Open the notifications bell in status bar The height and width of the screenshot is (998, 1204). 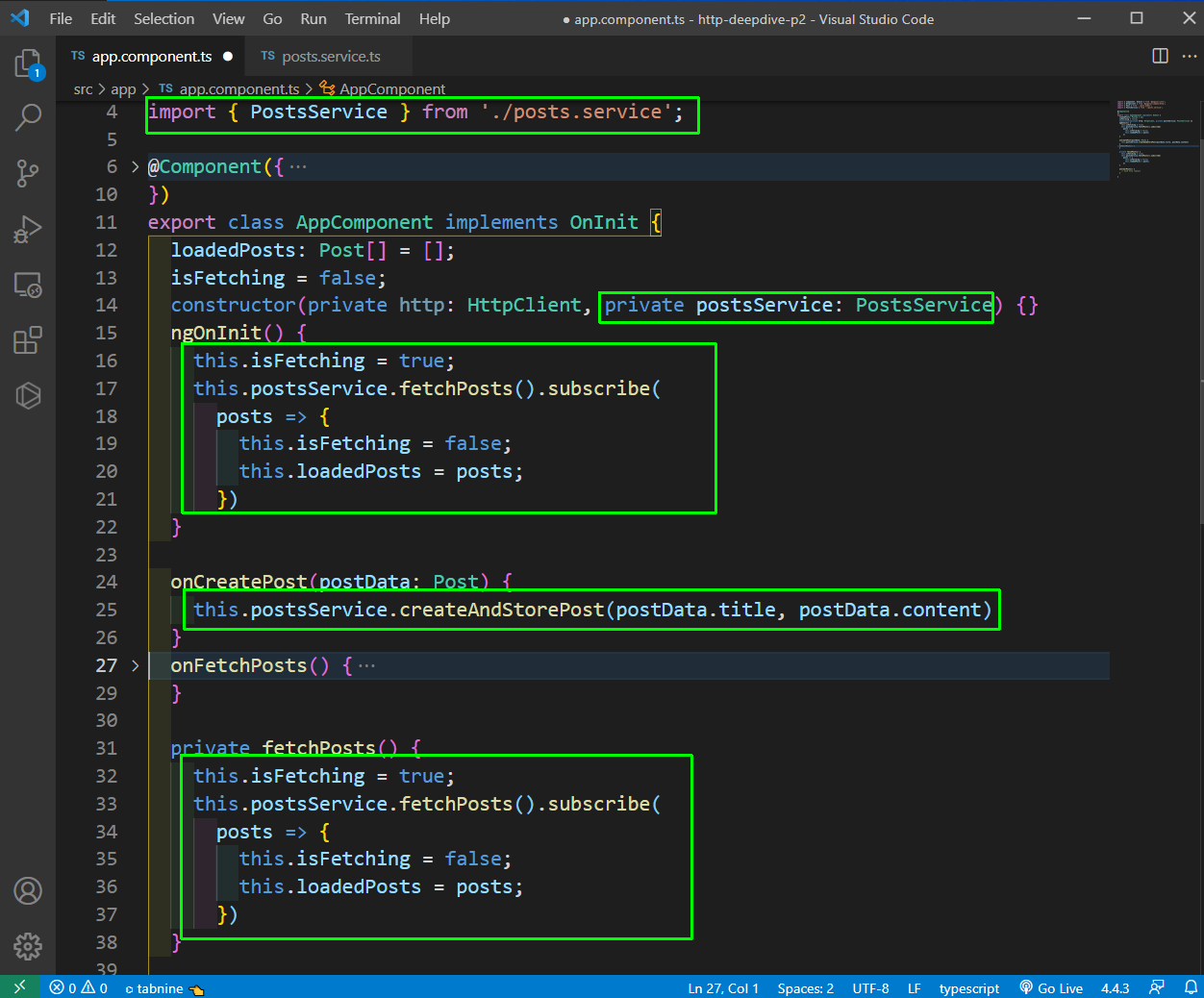pos(1191,987)
